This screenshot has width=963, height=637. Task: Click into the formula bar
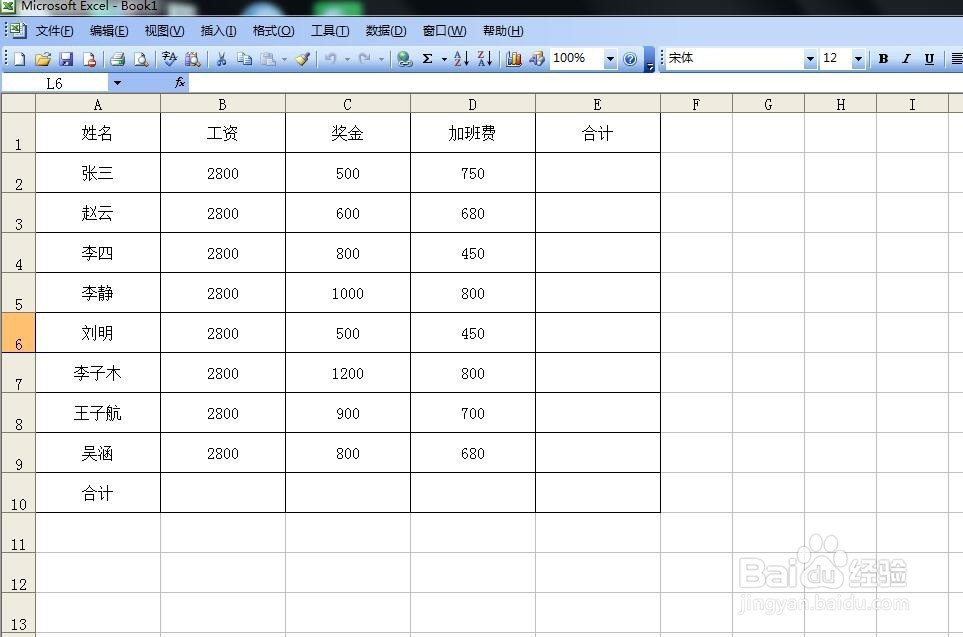point(575,83)
